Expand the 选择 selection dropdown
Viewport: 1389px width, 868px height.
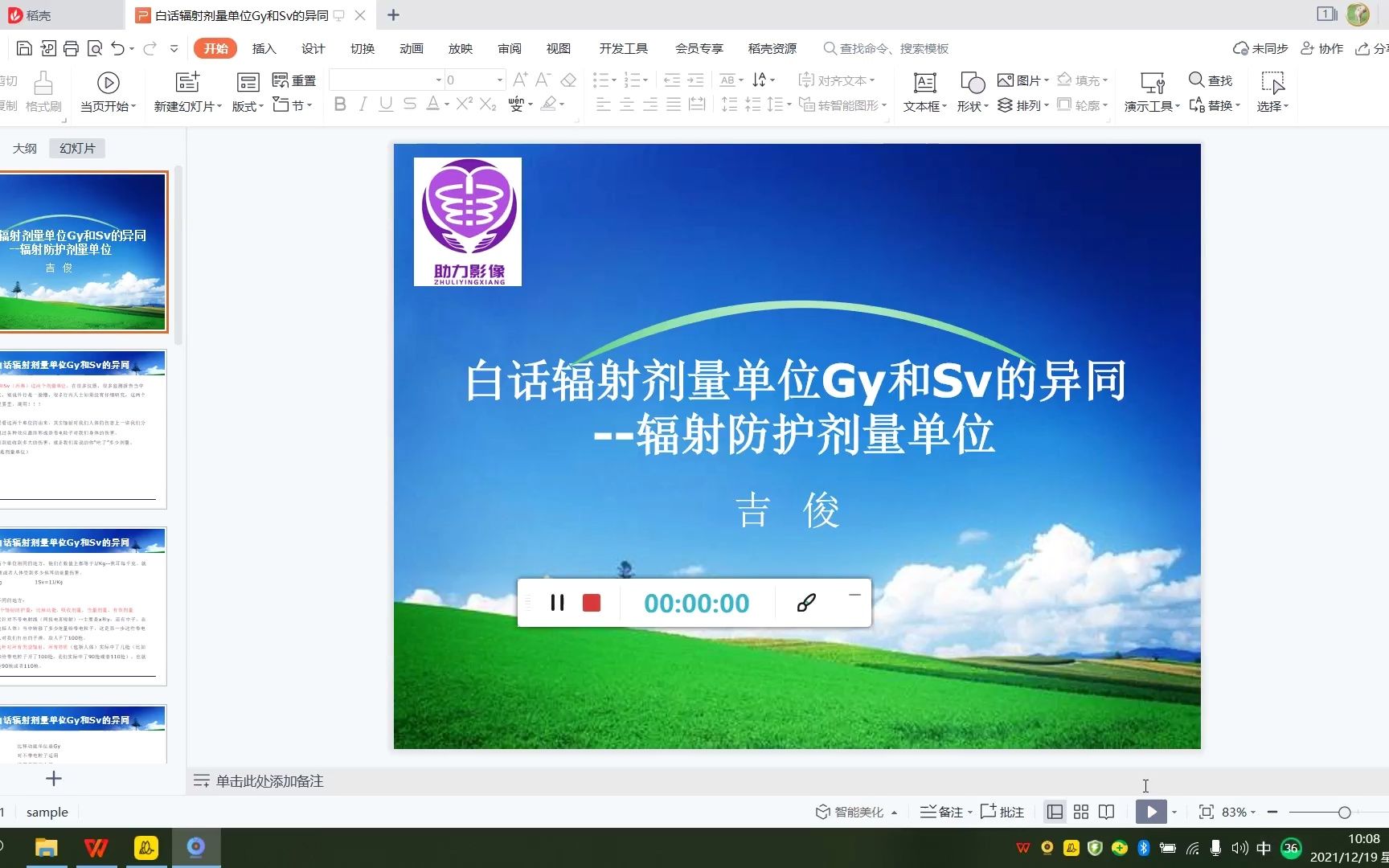1272,104
